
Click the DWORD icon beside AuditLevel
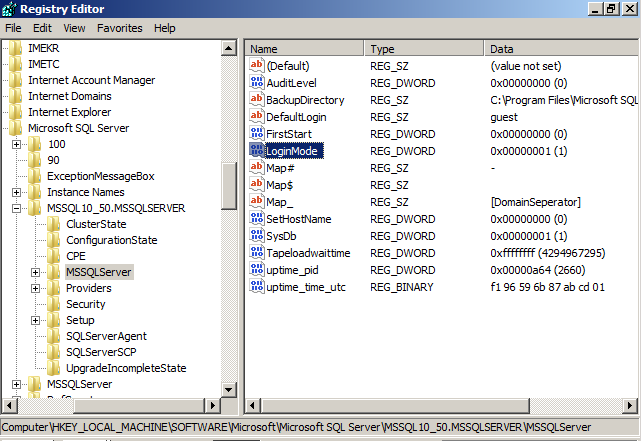click(257, 82)
